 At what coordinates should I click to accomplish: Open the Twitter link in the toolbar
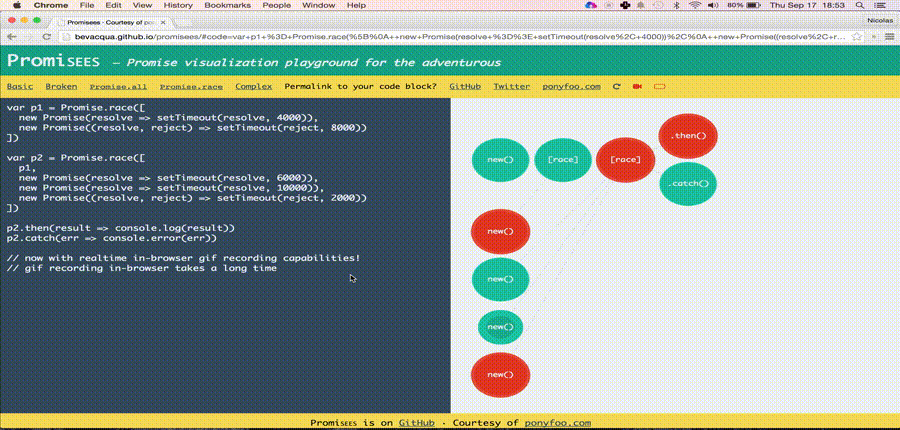pyautogui.click(x=512, y=87)
